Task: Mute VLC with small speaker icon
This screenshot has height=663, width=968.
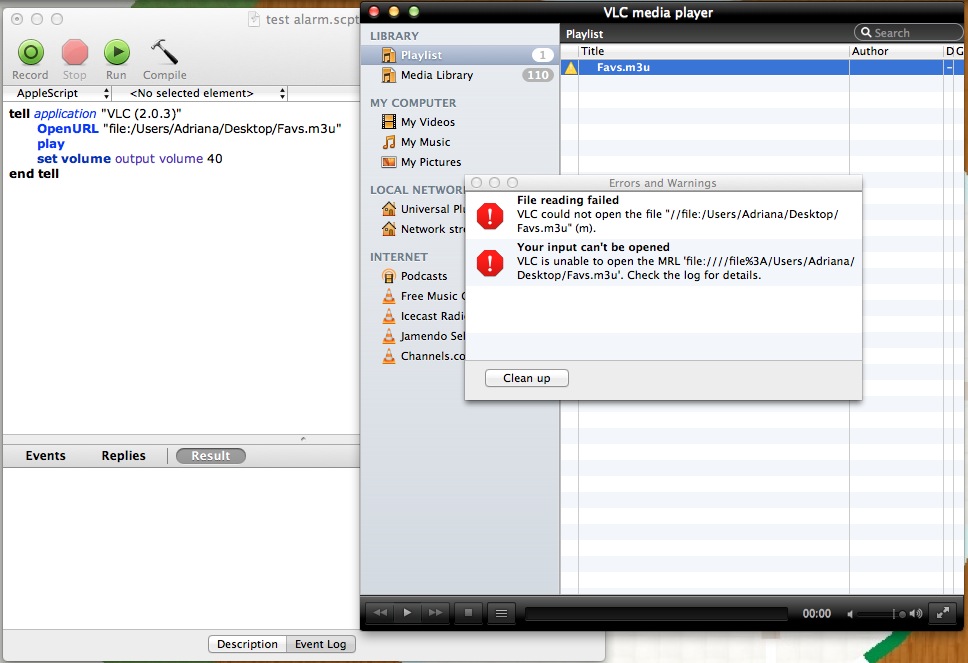Action: (x=850, y=614)
